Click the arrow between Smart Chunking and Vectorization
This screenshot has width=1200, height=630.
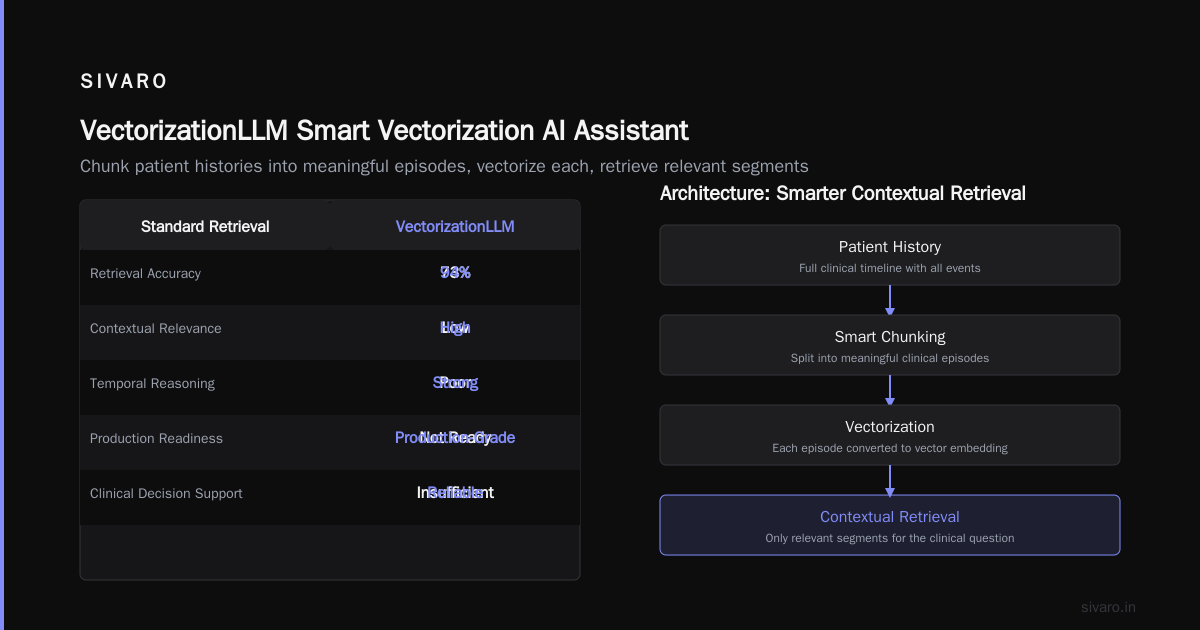(890, 390)
